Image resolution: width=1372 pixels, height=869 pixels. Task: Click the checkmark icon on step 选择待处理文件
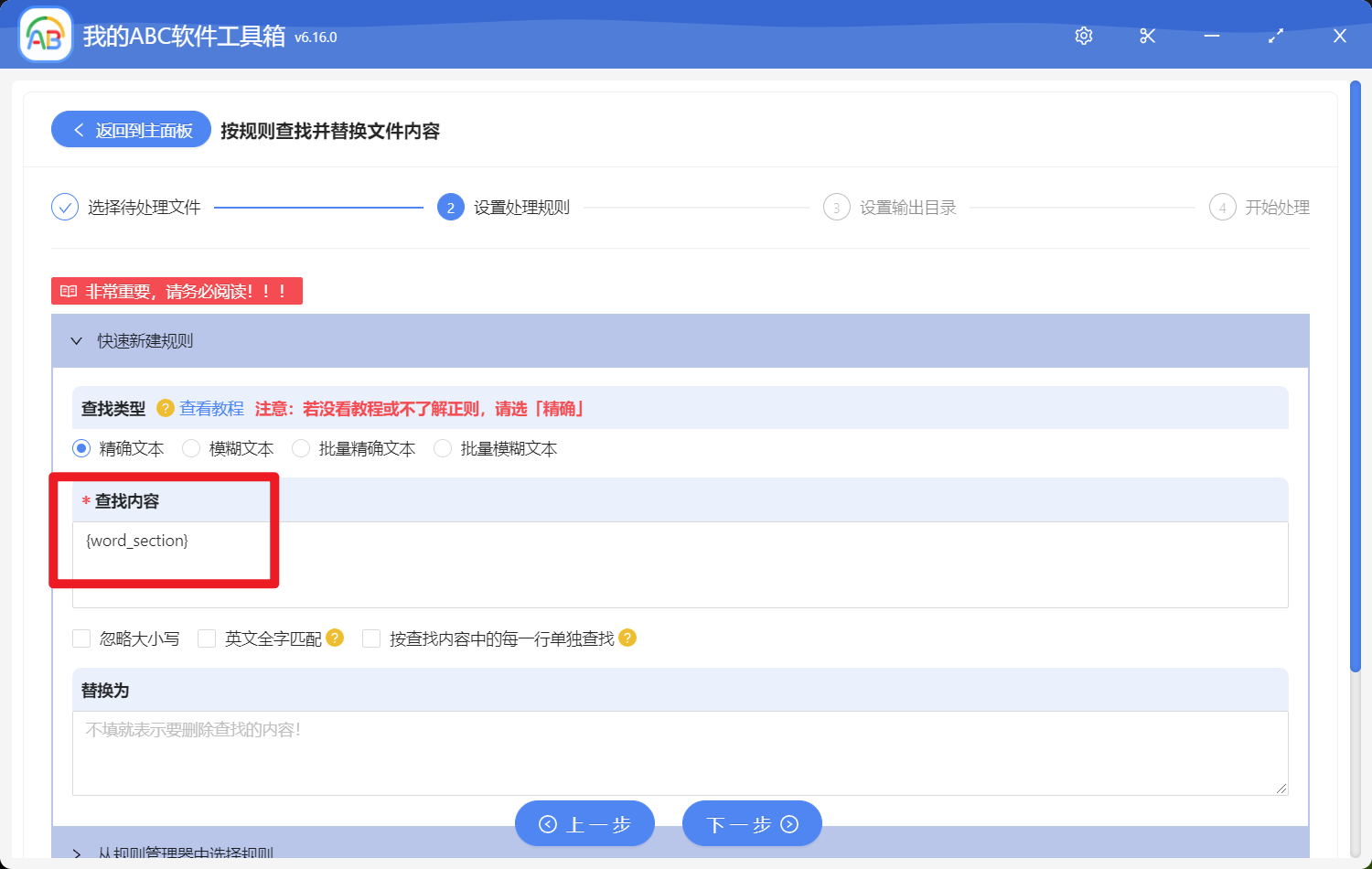click(64, 207)
